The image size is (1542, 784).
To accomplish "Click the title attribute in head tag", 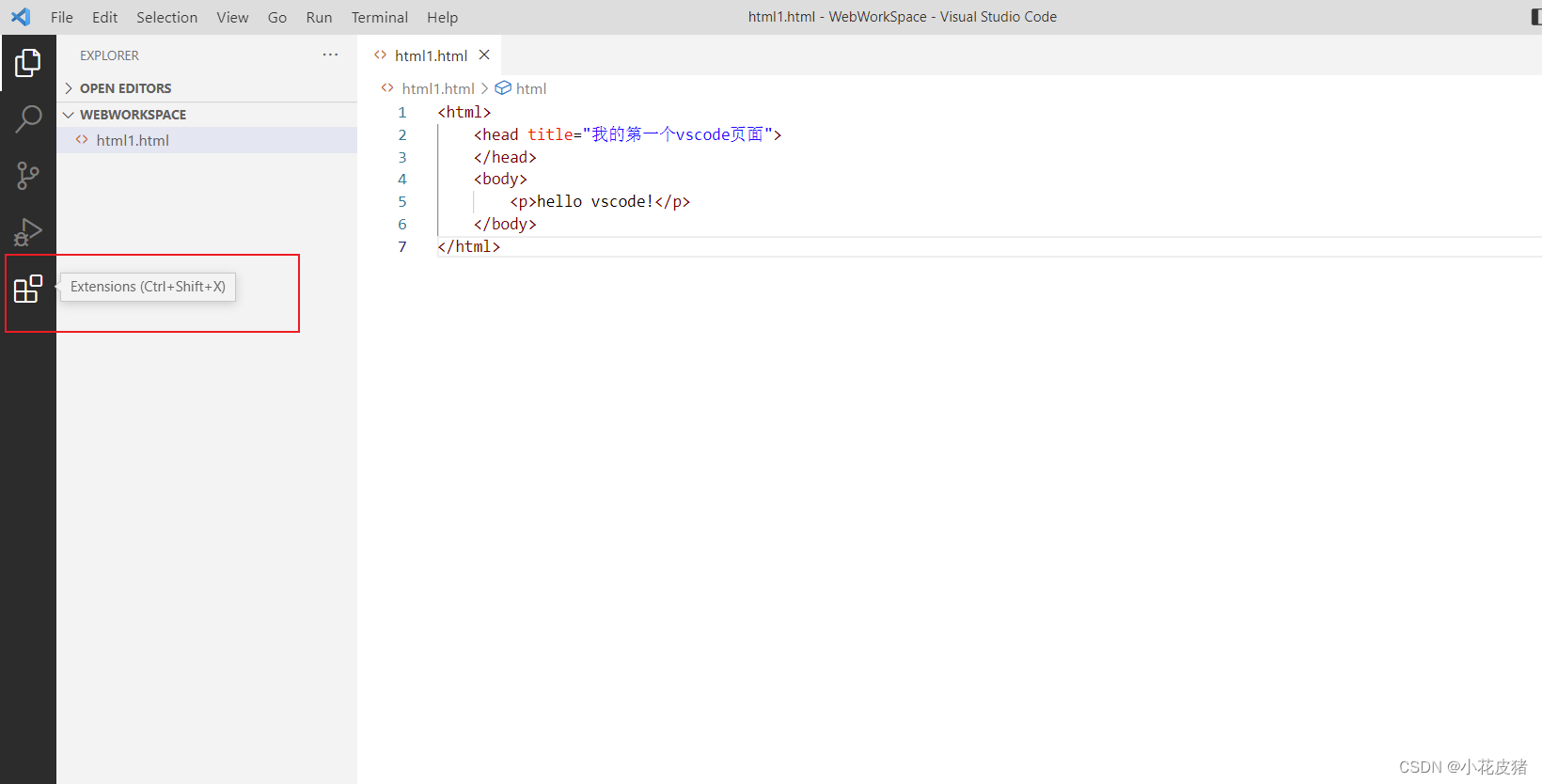I will click(x=550, y=134).
